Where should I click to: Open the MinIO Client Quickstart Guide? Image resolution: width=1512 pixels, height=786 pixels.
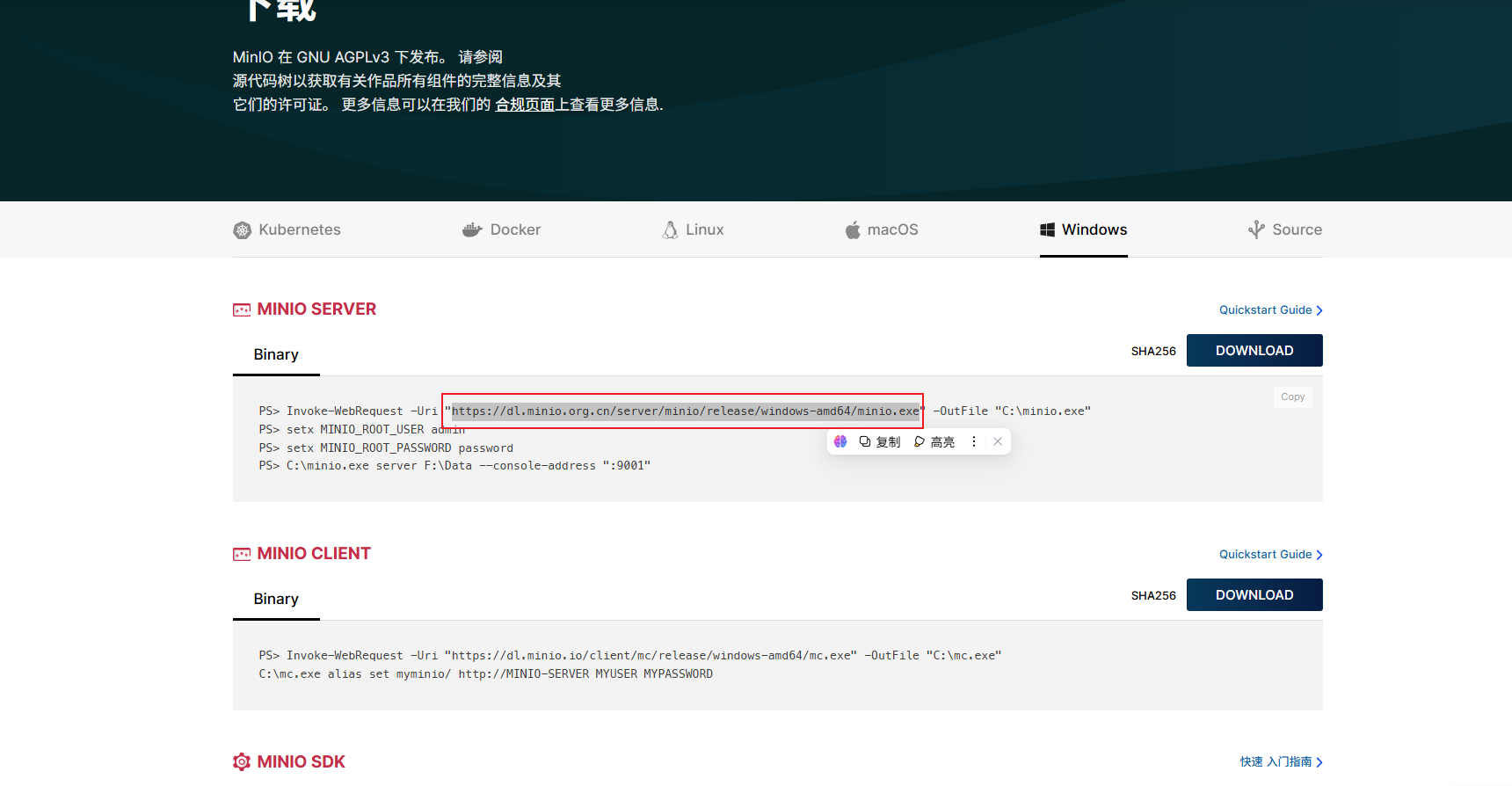[1270, 555]
